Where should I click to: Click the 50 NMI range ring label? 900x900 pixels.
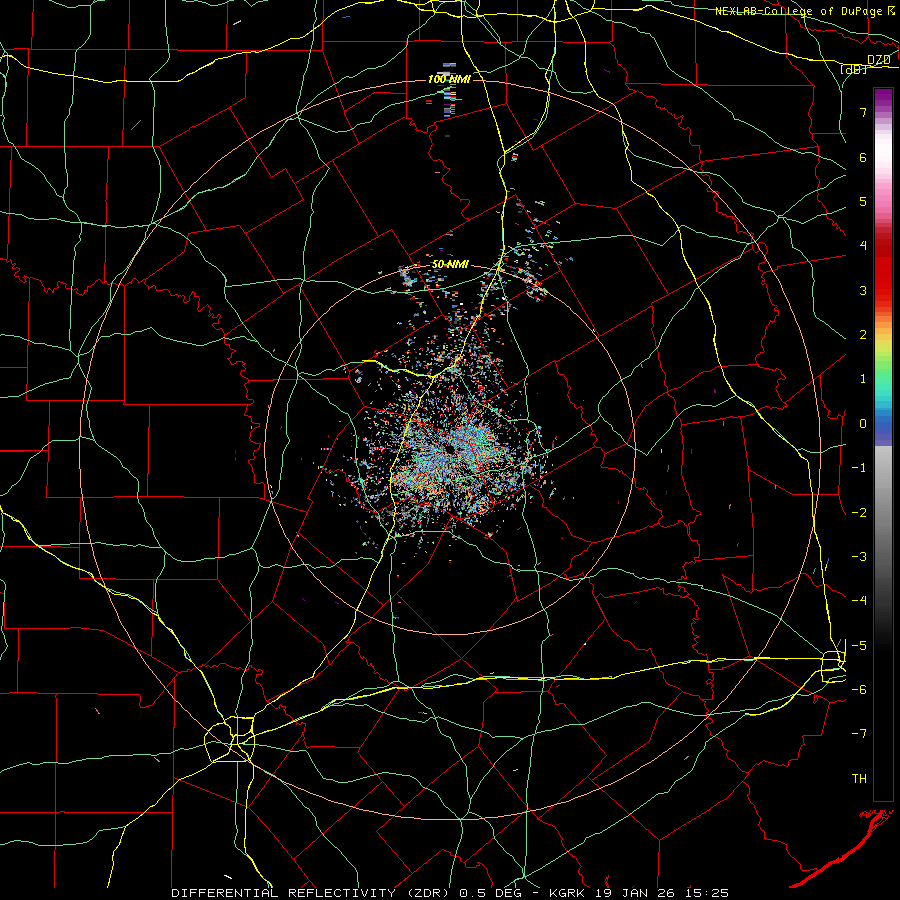click(x=450, y=264)
